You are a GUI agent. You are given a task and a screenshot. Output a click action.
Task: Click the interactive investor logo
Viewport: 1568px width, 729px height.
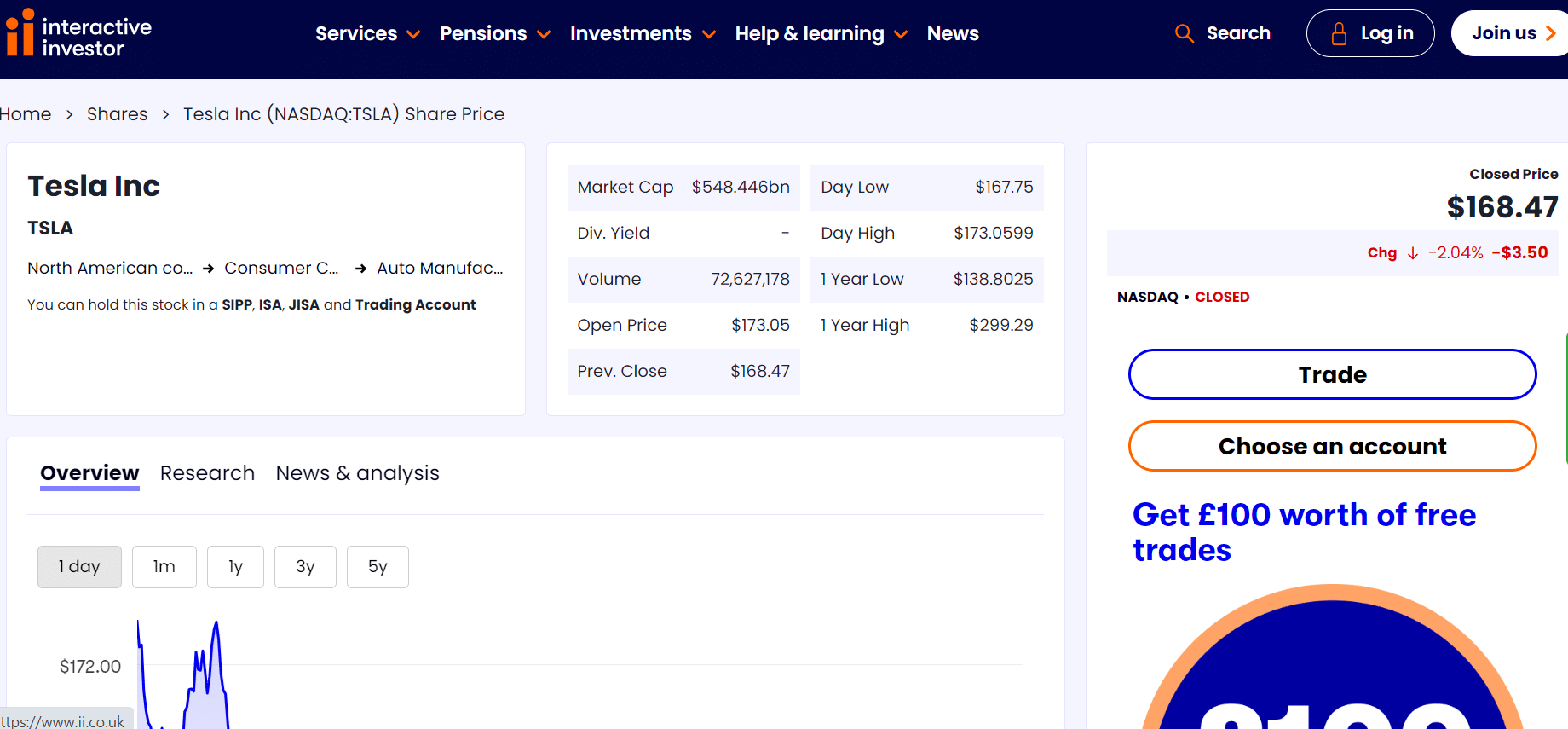pyautogui.click(x=78, y=34)
